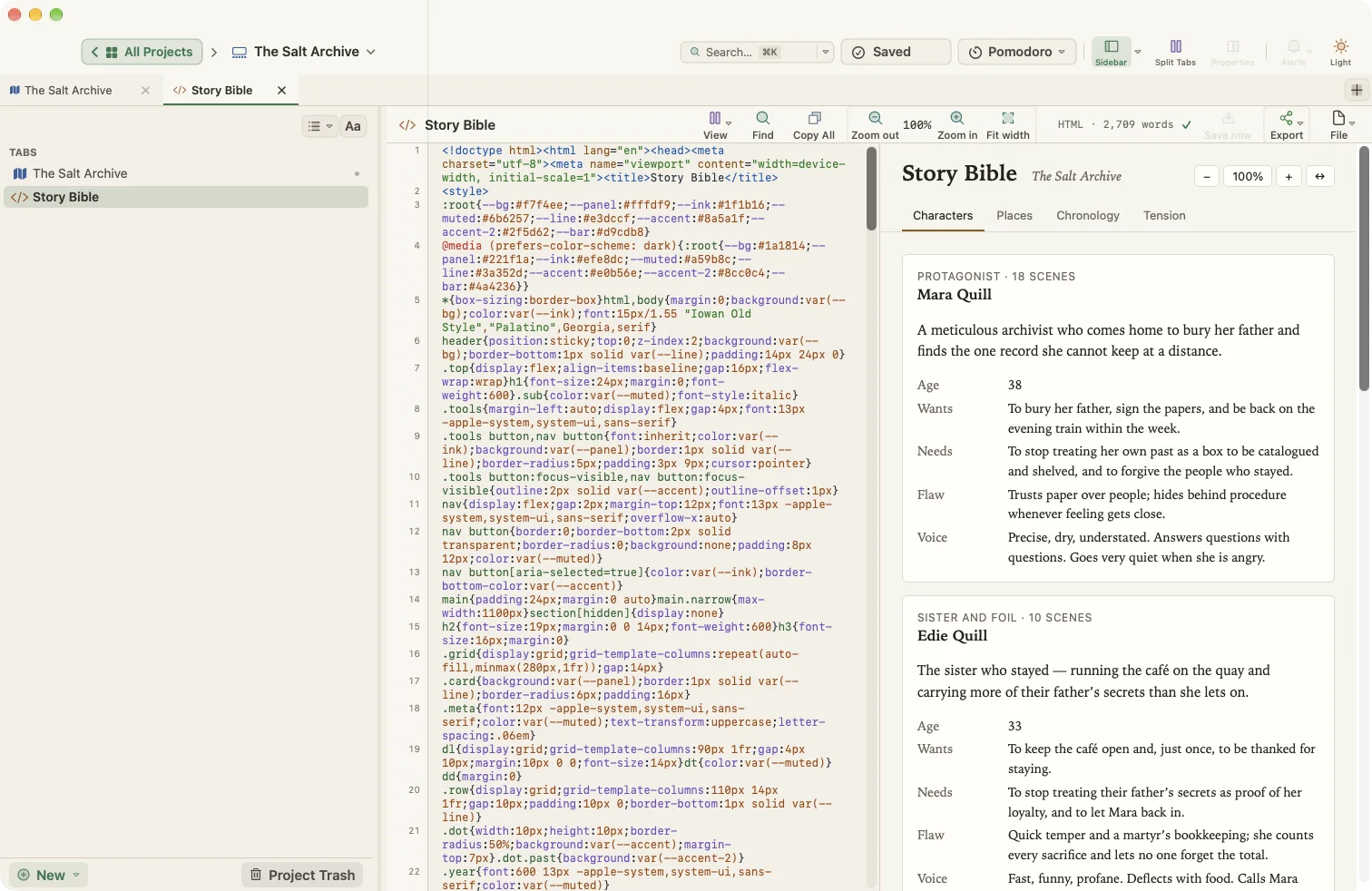Viewport: 1372px width, 891px height.
Task: Add a new tab with plus icon
Action: [x=1357, y=90]
